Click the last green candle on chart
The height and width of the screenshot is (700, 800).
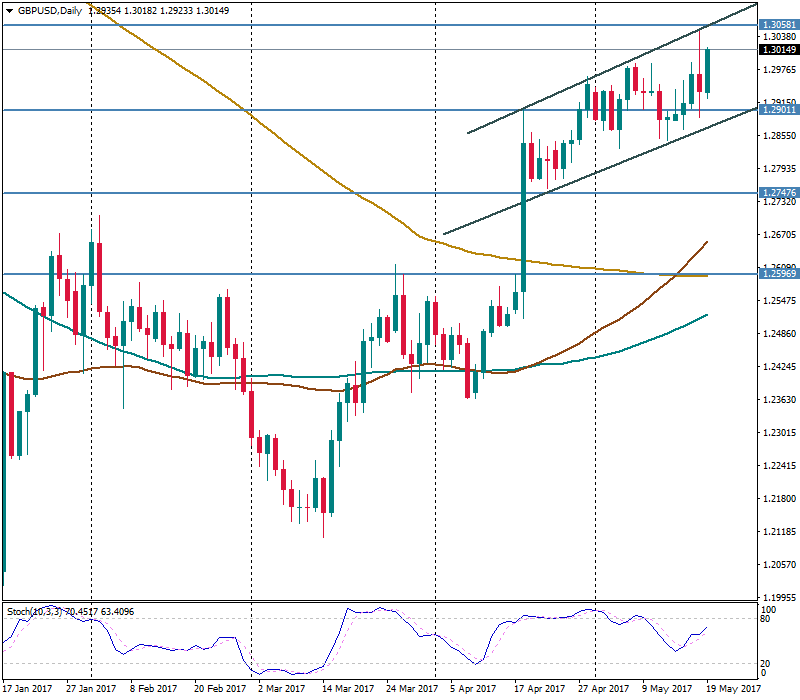click(708, 70)
